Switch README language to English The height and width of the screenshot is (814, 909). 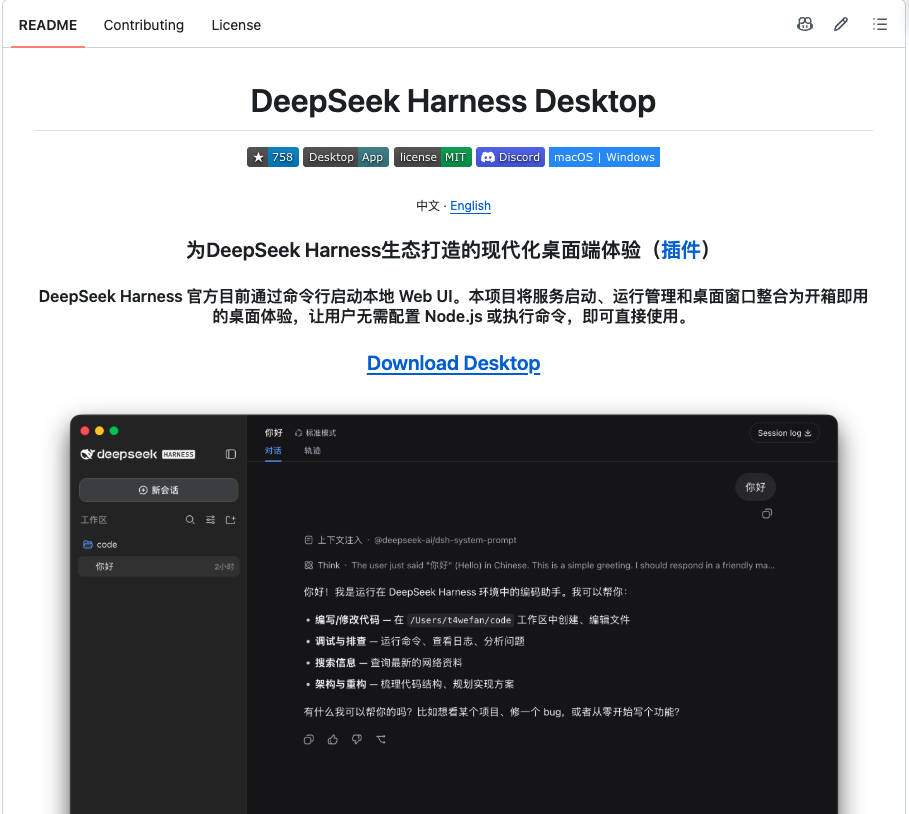point(470,206)
